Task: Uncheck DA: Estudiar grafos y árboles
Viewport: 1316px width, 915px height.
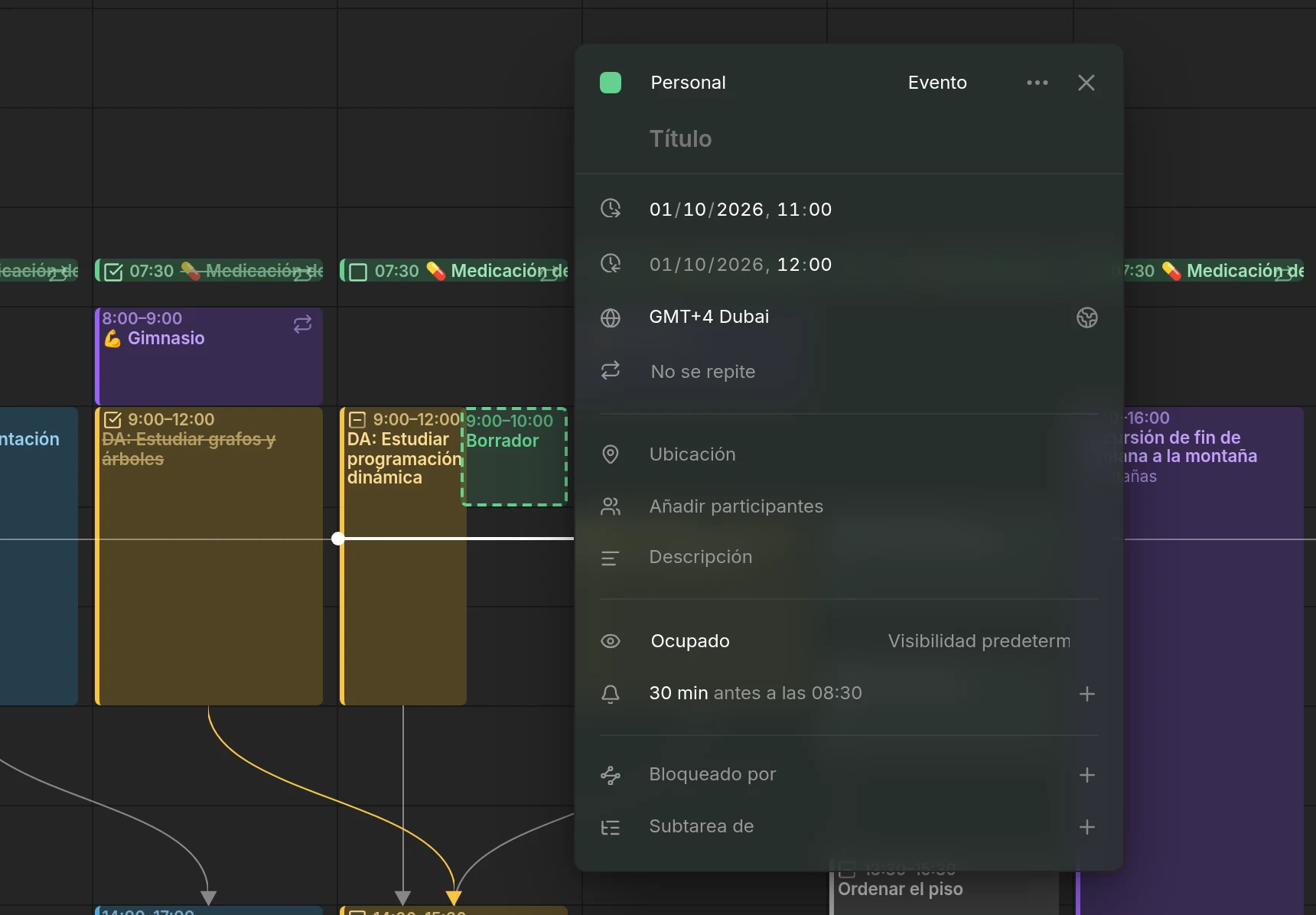Action: (x=112, y=419)
